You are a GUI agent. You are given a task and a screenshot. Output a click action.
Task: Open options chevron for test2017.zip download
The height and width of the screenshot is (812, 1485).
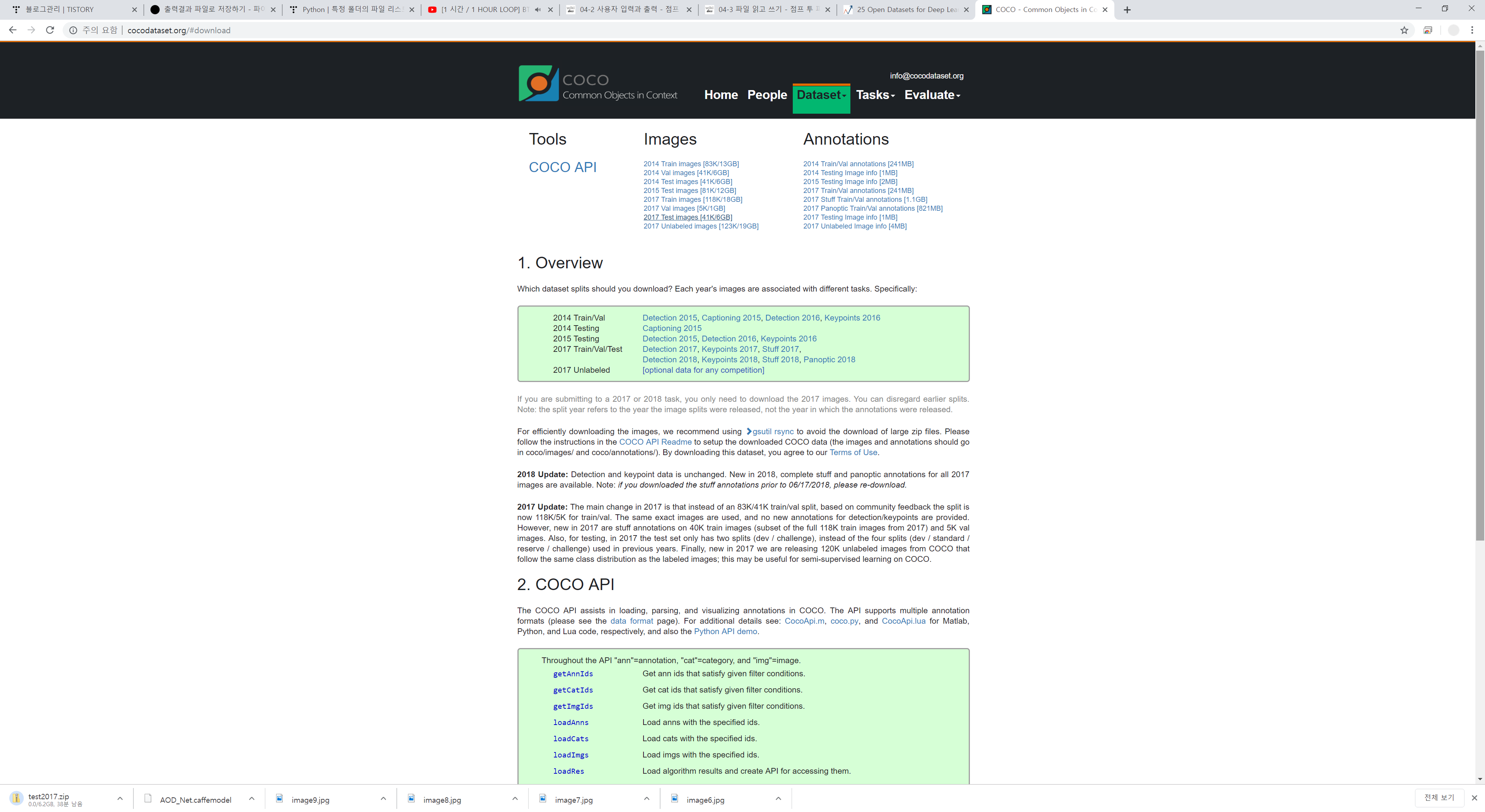pos(120,799)
